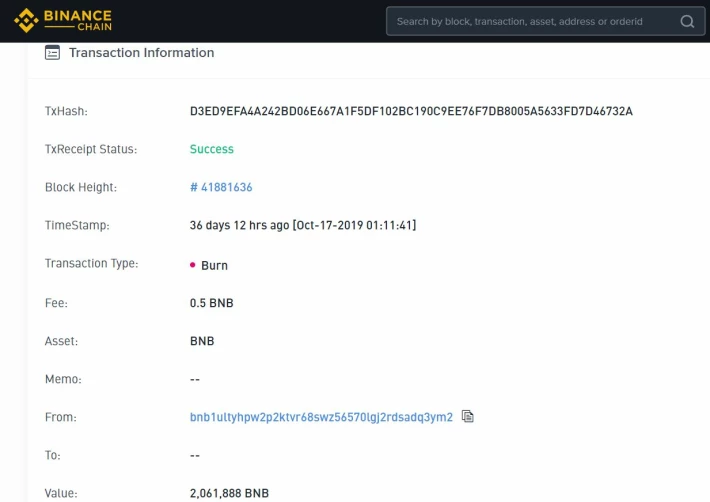
Task: Click the TimeStamp: label
Action: [x=77, y=225]
